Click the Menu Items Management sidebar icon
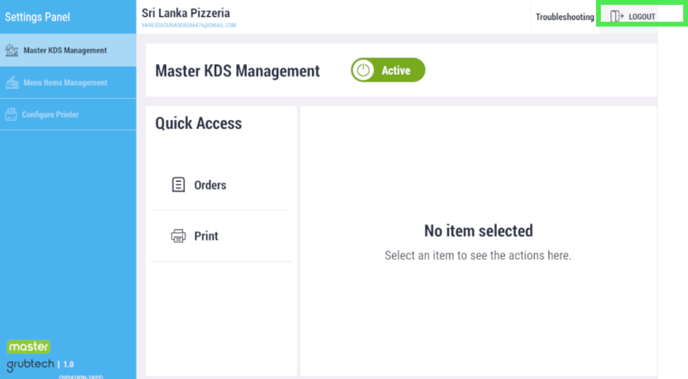The width and height of the screenshot is (688, 379). (12, 82)
